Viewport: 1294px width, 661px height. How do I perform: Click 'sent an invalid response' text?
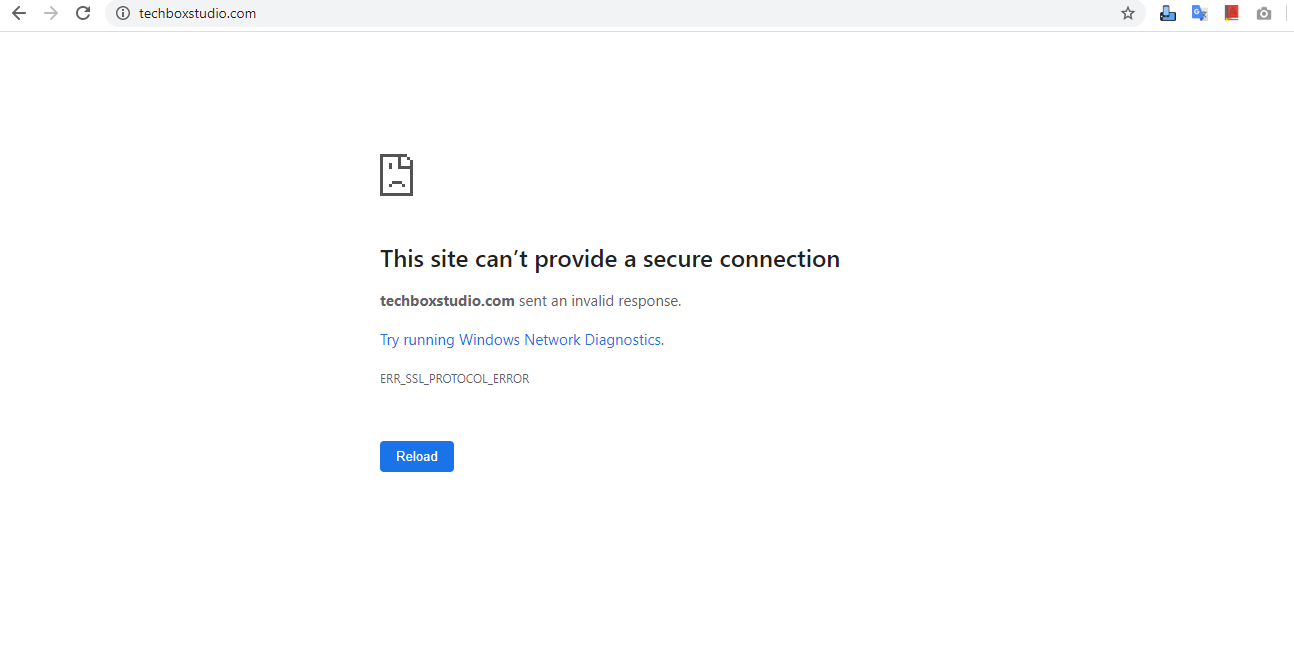(x=600, y=300)
